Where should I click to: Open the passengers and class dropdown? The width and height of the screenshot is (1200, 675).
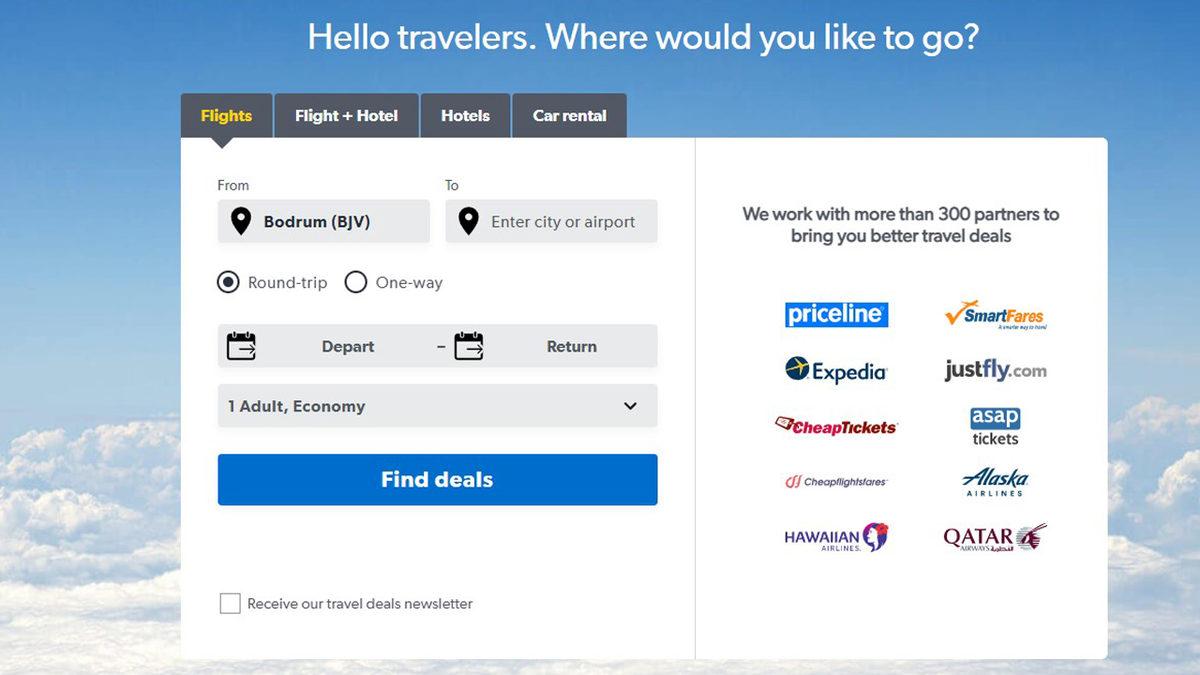(x=437, y=406)
